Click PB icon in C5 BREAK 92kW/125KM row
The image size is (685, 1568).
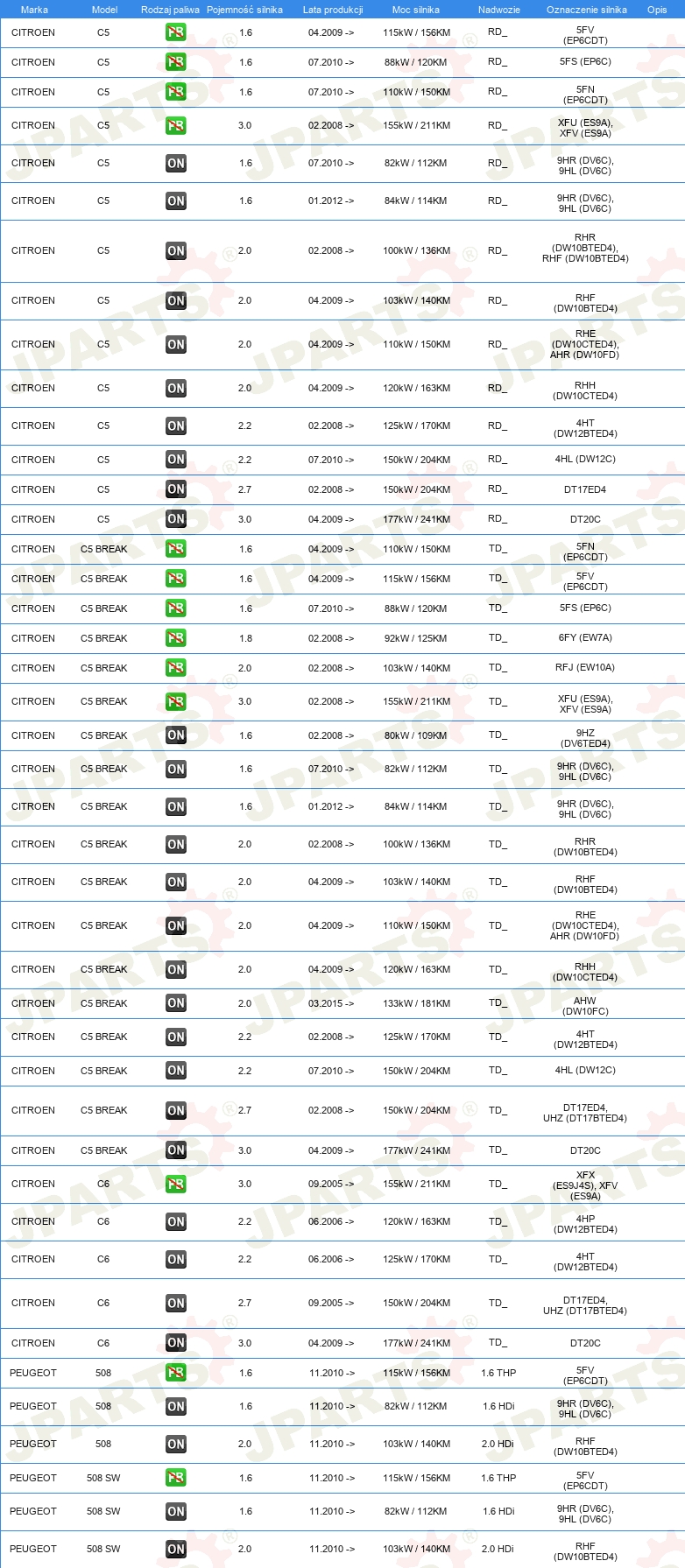pyautogui.click(x=176, y=638)
